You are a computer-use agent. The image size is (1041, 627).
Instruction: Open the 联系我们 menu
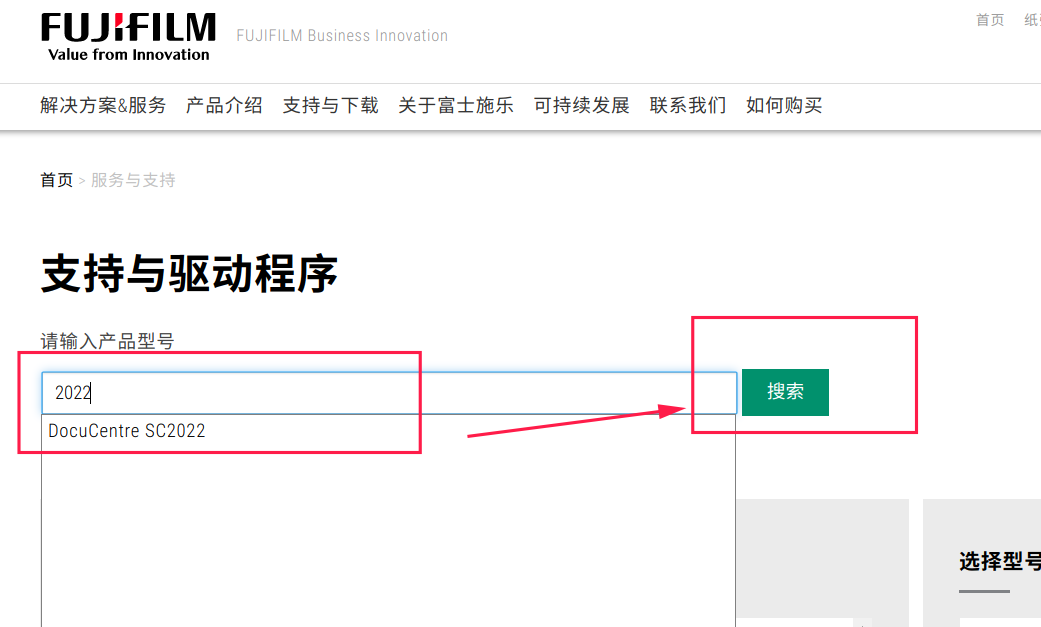click(x=688, y=105)
